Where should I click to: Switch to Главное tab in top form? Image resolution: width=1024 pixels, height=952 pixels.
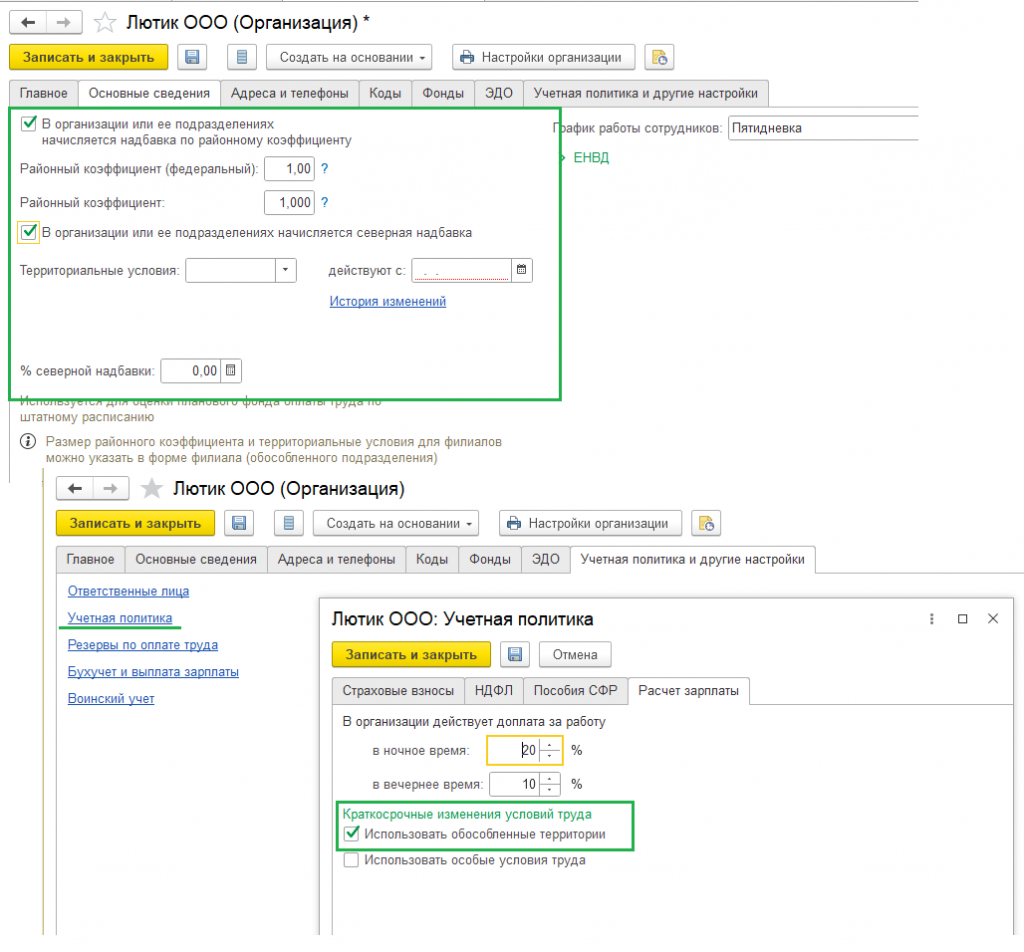pos(44,93)
